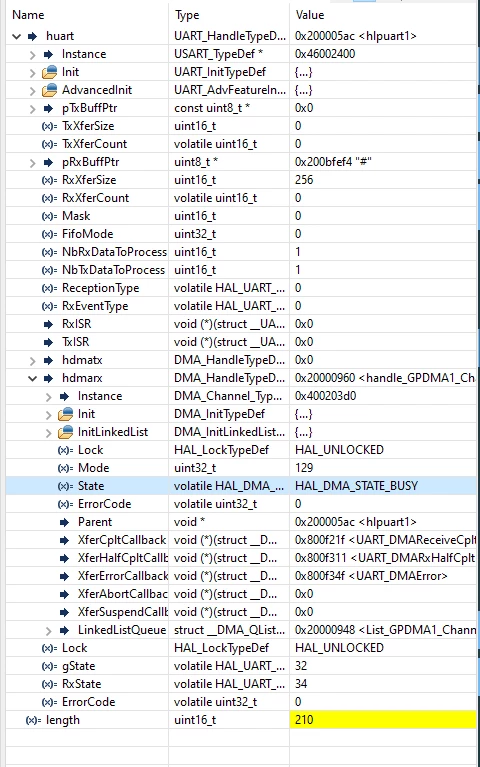The image size is (480, 767).
Task: Click the huart pointer arrow icon
Action: pos(33,36)
